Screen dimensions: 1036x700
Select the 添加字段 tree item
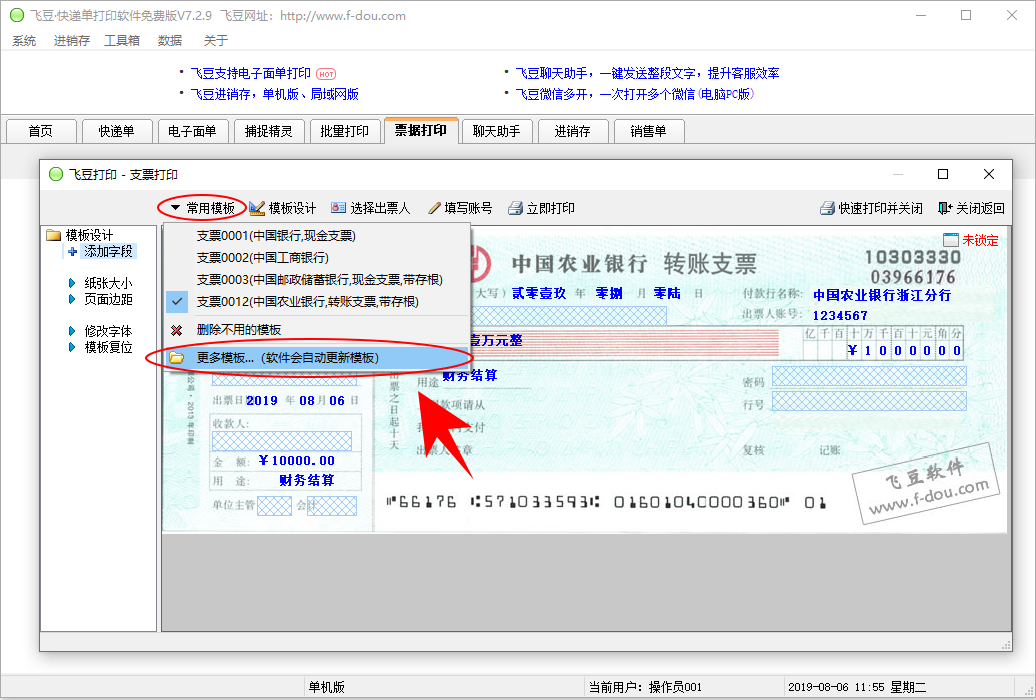pos(108,252)
